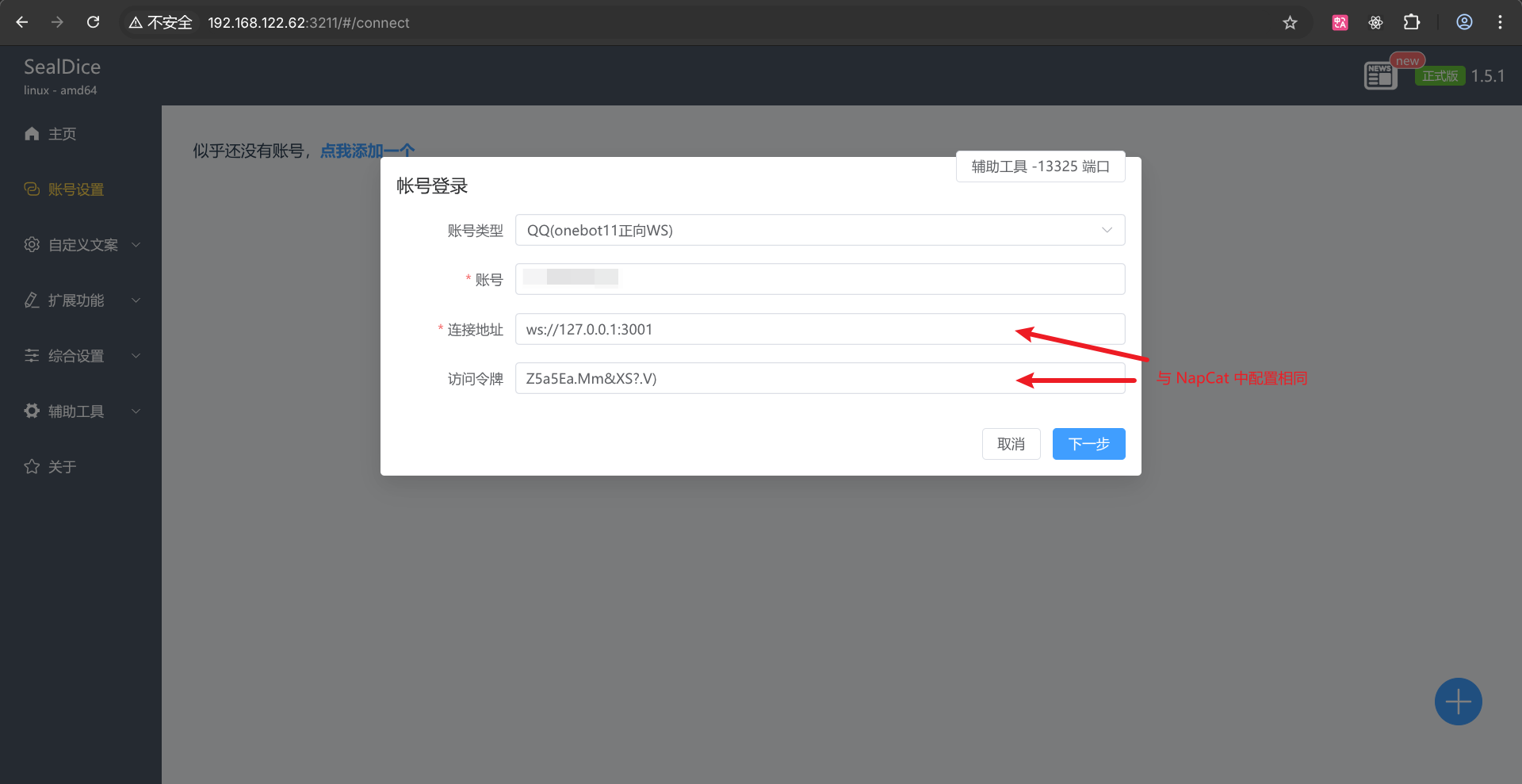The image size is (1522, 784).
Task: Go to 主页 in the sidebar
Action: click(62, 134)
